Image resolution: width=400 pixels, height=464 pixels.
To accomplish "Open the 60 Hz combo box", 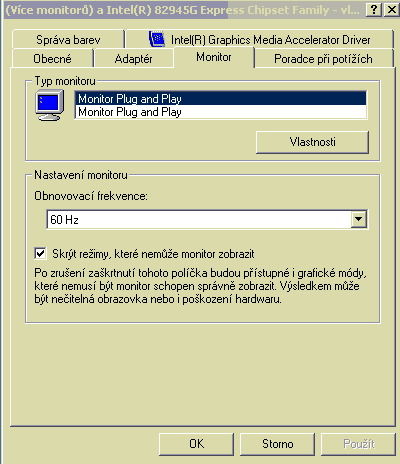I will click(x=207, y=219).
